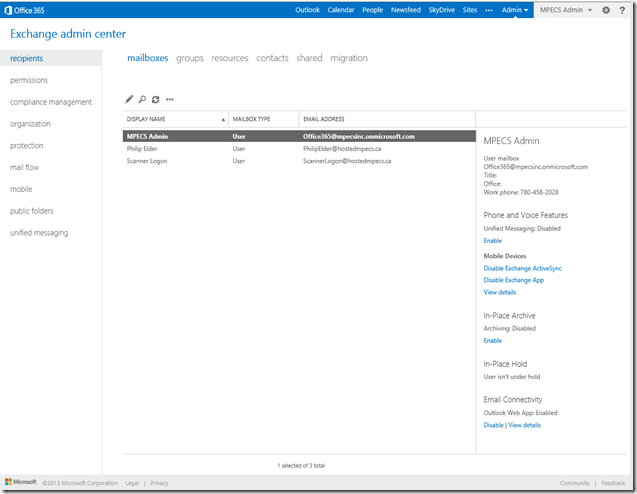This screenshot has width=637, height=494.
Task: Click the Microsoft logo in footer
Action: tap(21, 482)
